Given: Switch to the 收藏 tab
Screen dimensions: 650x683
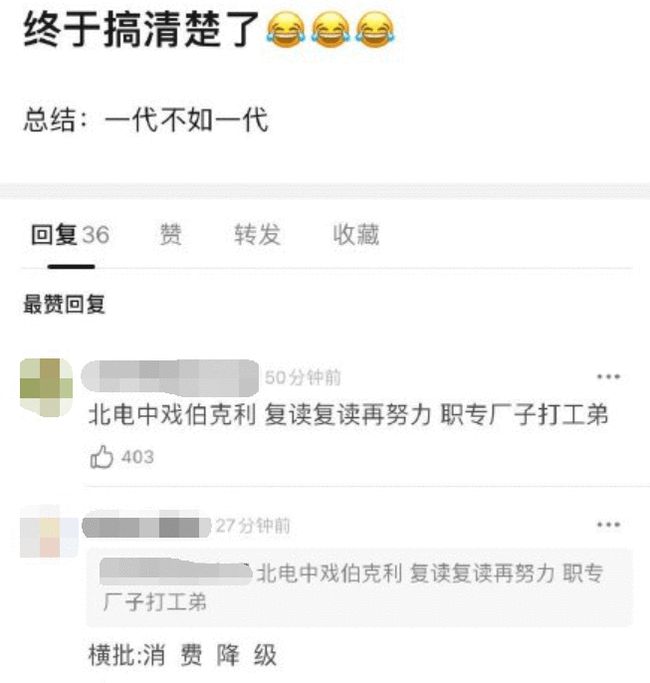Looking at the screenshot, I should [x=356, y=235].
